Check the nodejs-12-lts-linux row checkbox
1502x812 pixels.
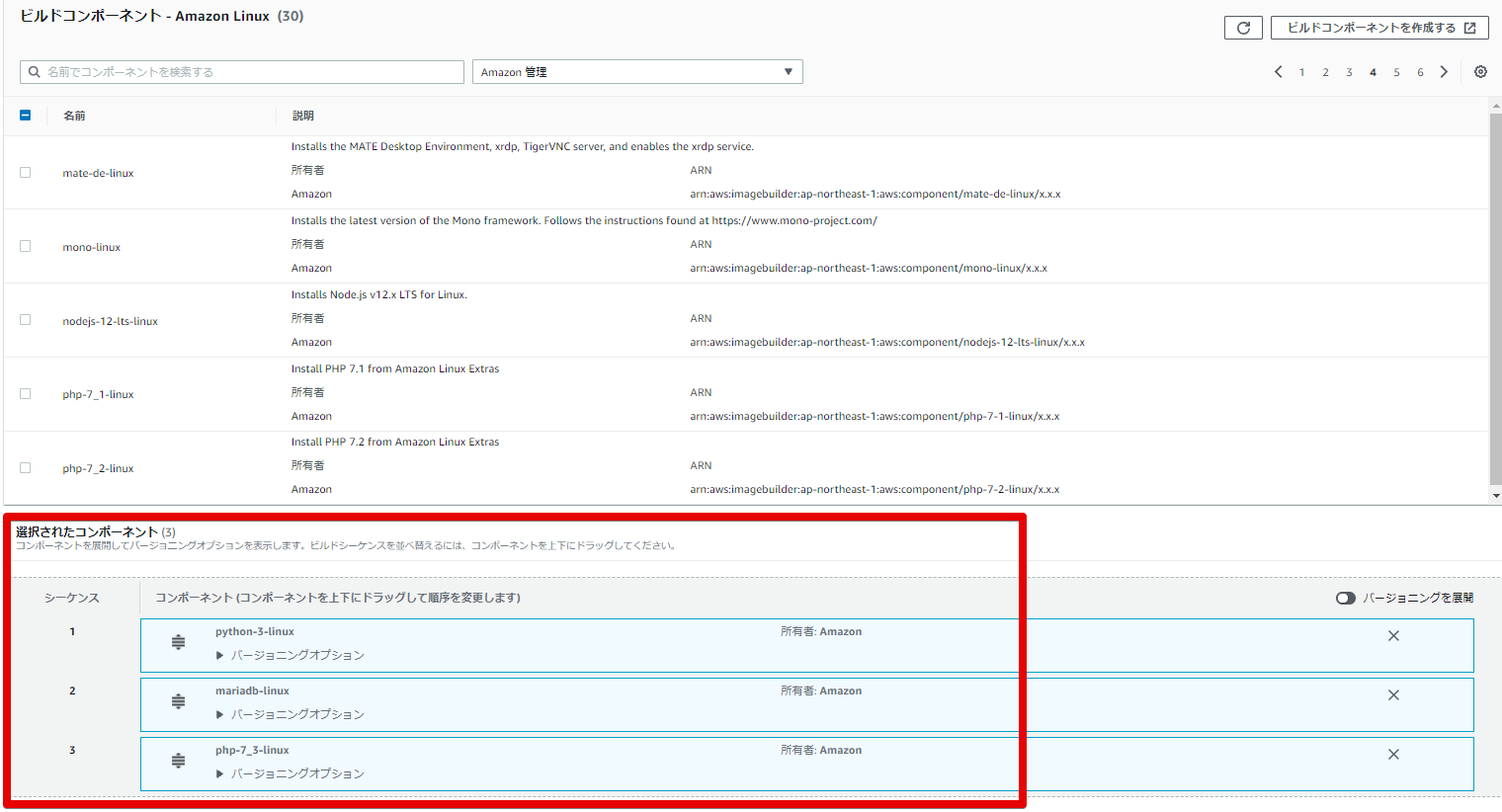click(x=25, y=320)
